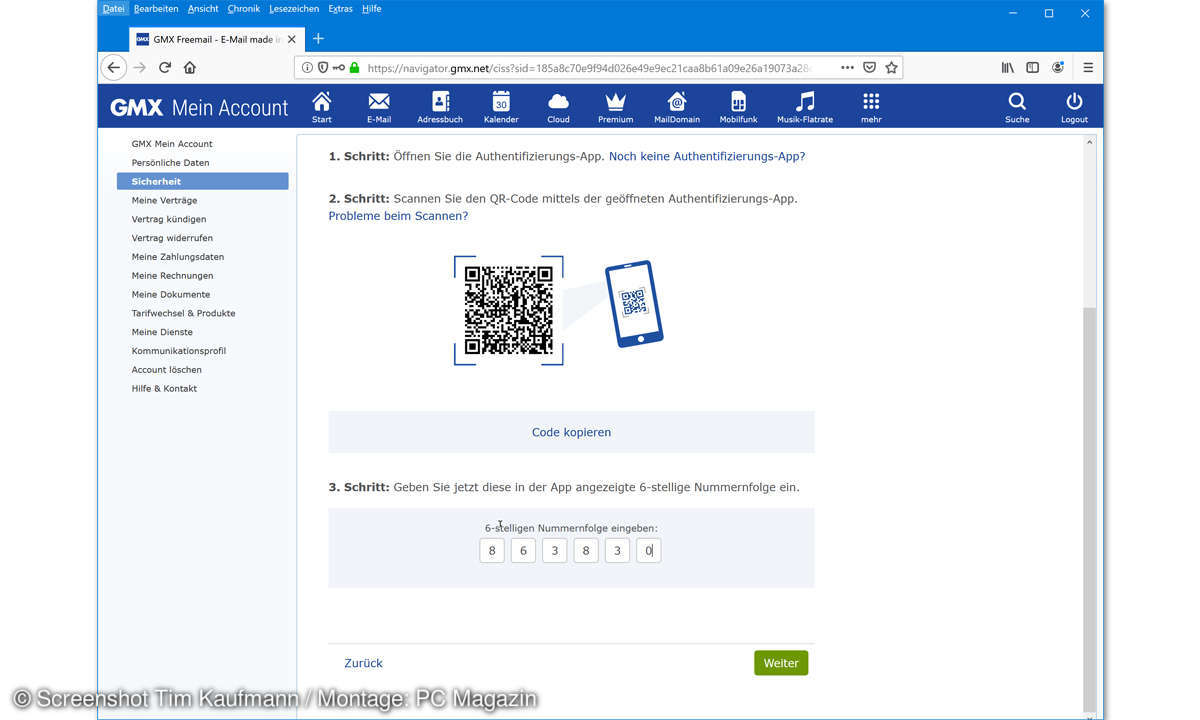Viewport: 1200px width, 720px height.
Task: Click the page vertical scrollbar thumb
Action: 1089,508
